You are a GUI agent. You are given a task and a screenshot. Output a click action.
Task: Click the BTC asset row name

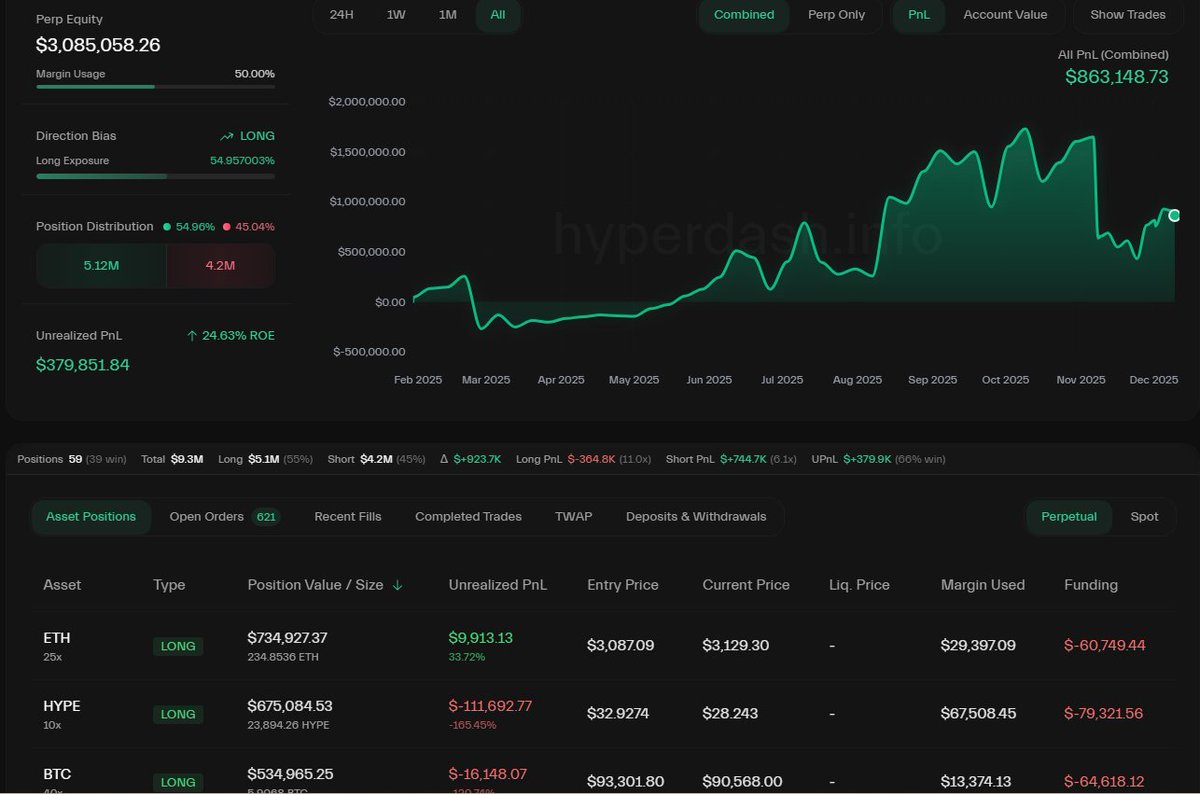[x=57, y=774]
